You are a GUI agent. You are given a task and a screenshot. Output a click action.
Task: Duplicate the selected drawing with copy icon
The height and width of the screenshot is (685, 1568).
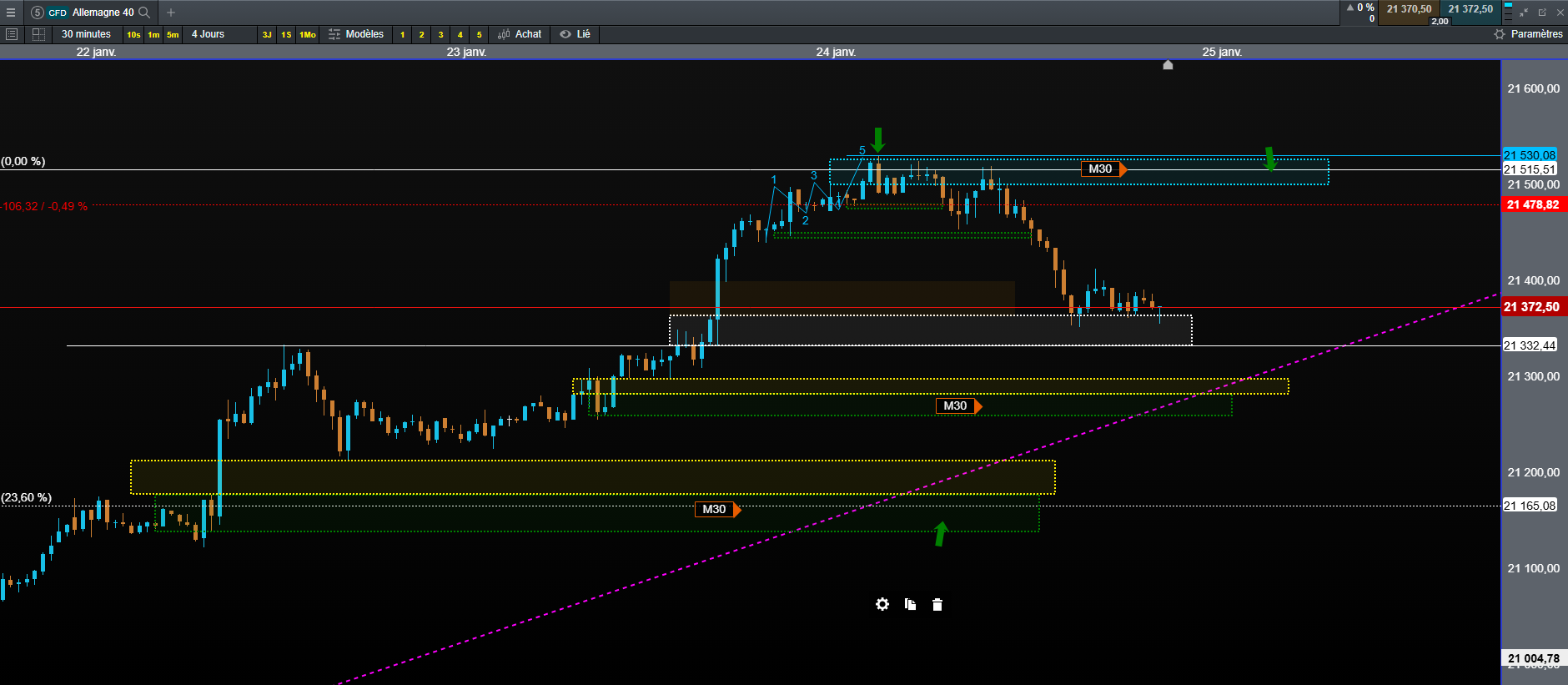click(x=910, y=604)
